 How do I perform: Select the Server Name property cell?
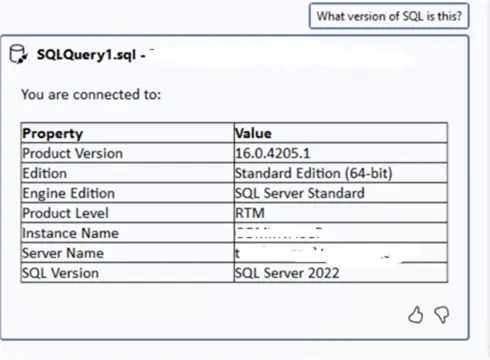tap(127, 253)
